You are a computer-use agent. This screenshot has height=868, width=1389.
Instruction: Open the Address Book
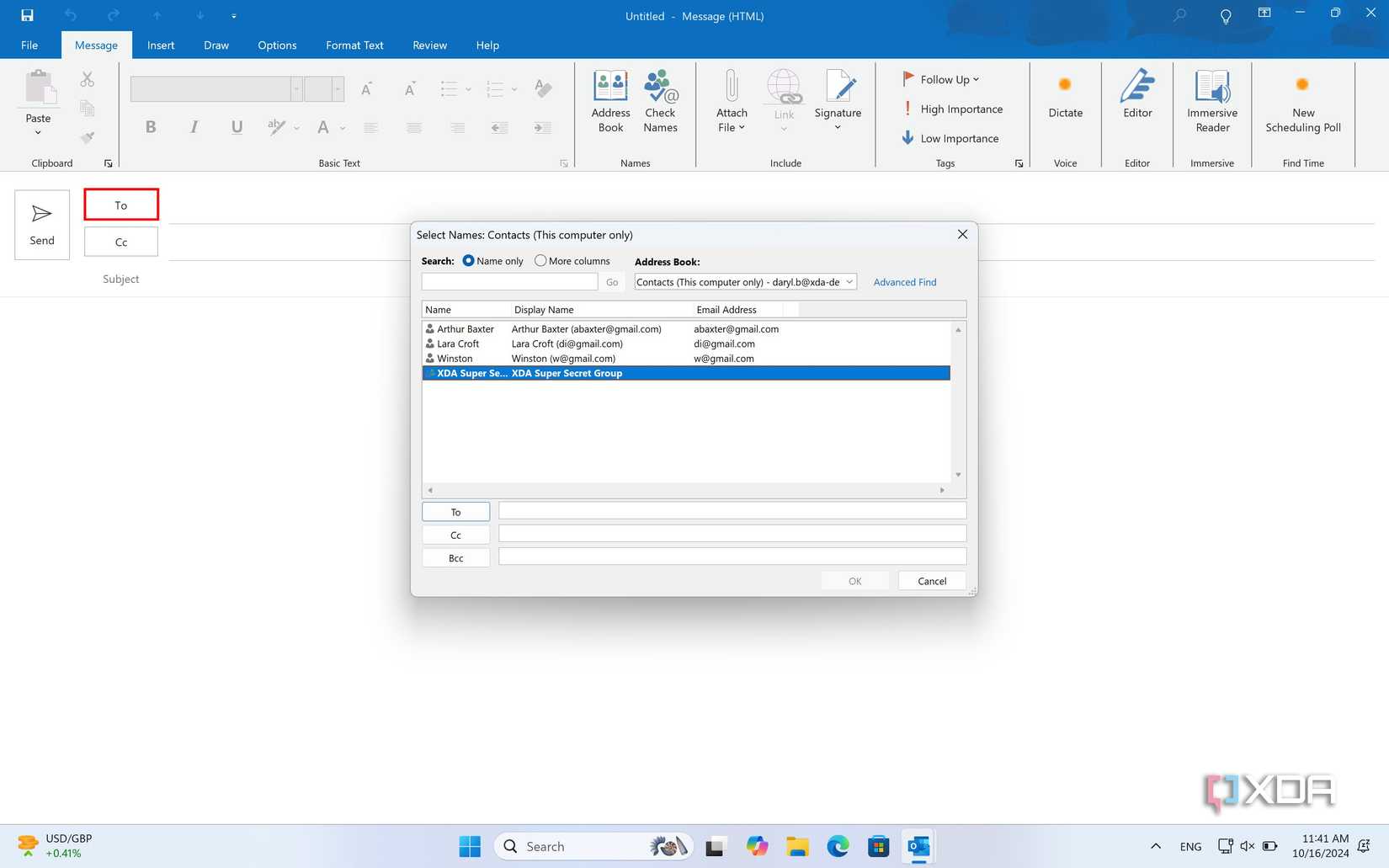point(610,101)
